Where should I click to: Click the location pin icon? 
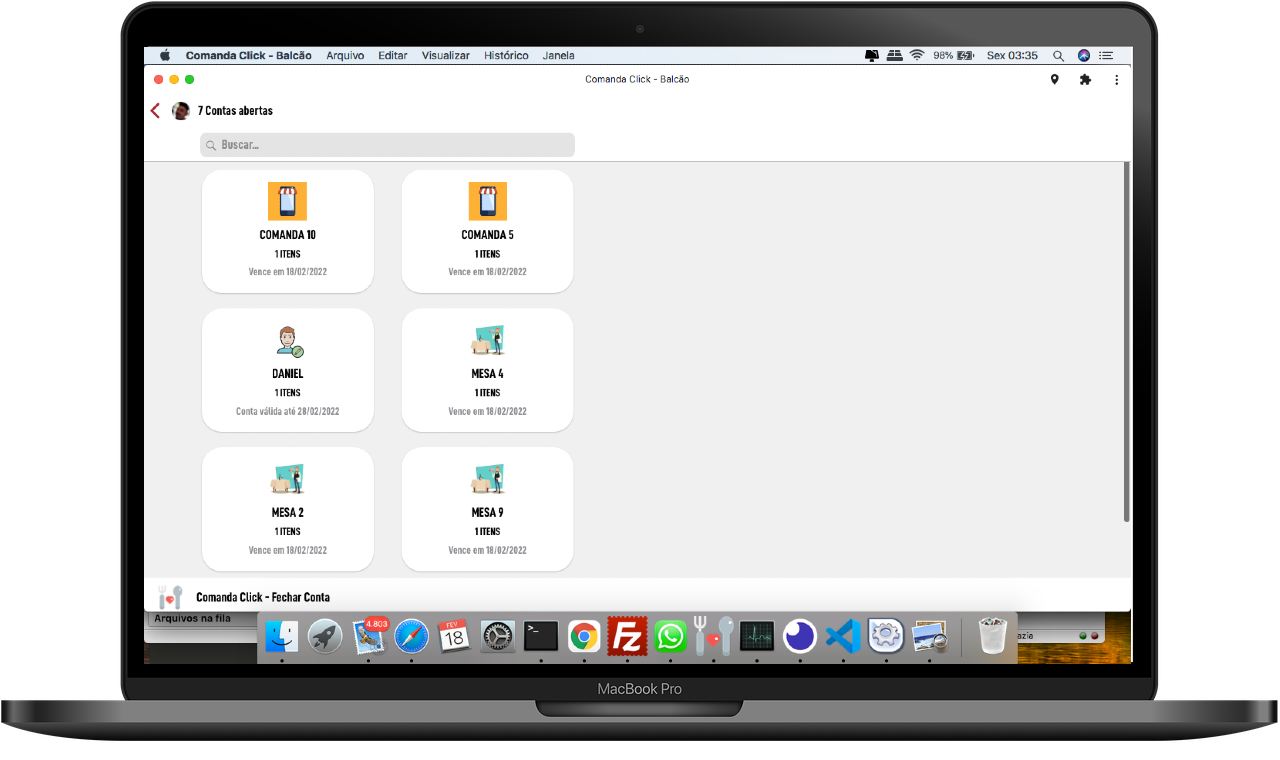tap(1054, 80)
